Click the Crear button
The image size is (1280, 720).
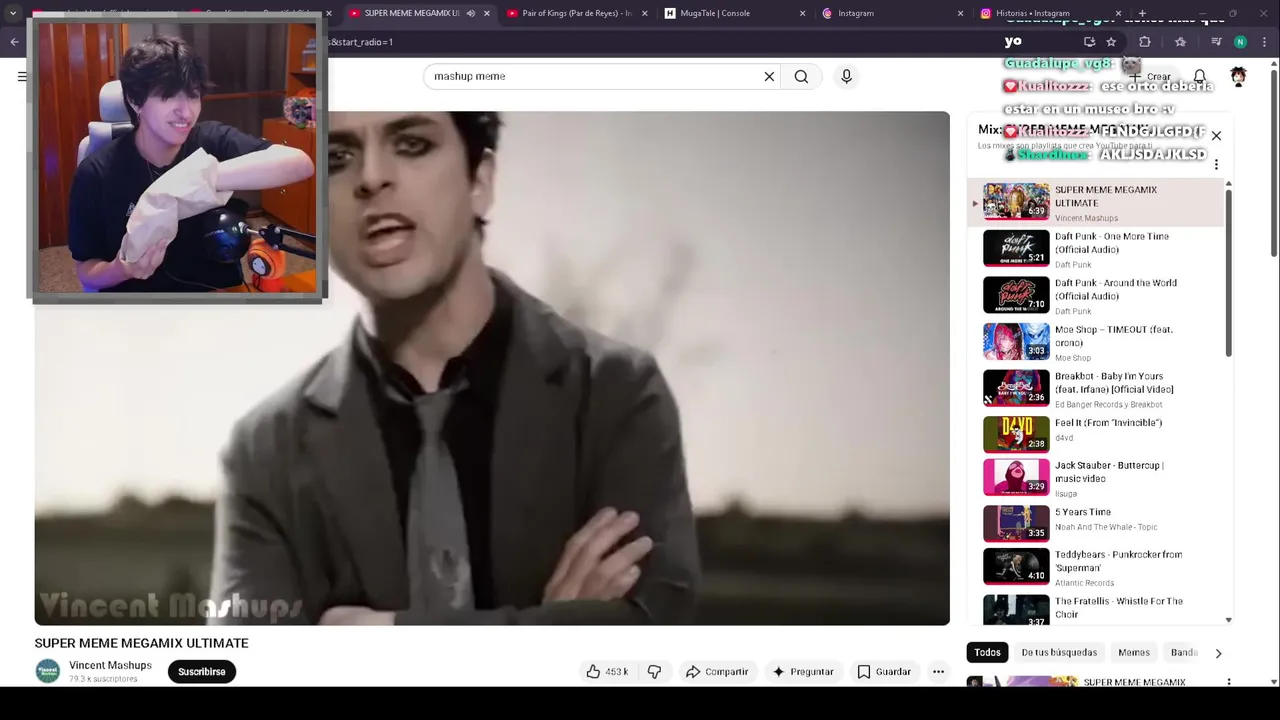[1150, 77]
